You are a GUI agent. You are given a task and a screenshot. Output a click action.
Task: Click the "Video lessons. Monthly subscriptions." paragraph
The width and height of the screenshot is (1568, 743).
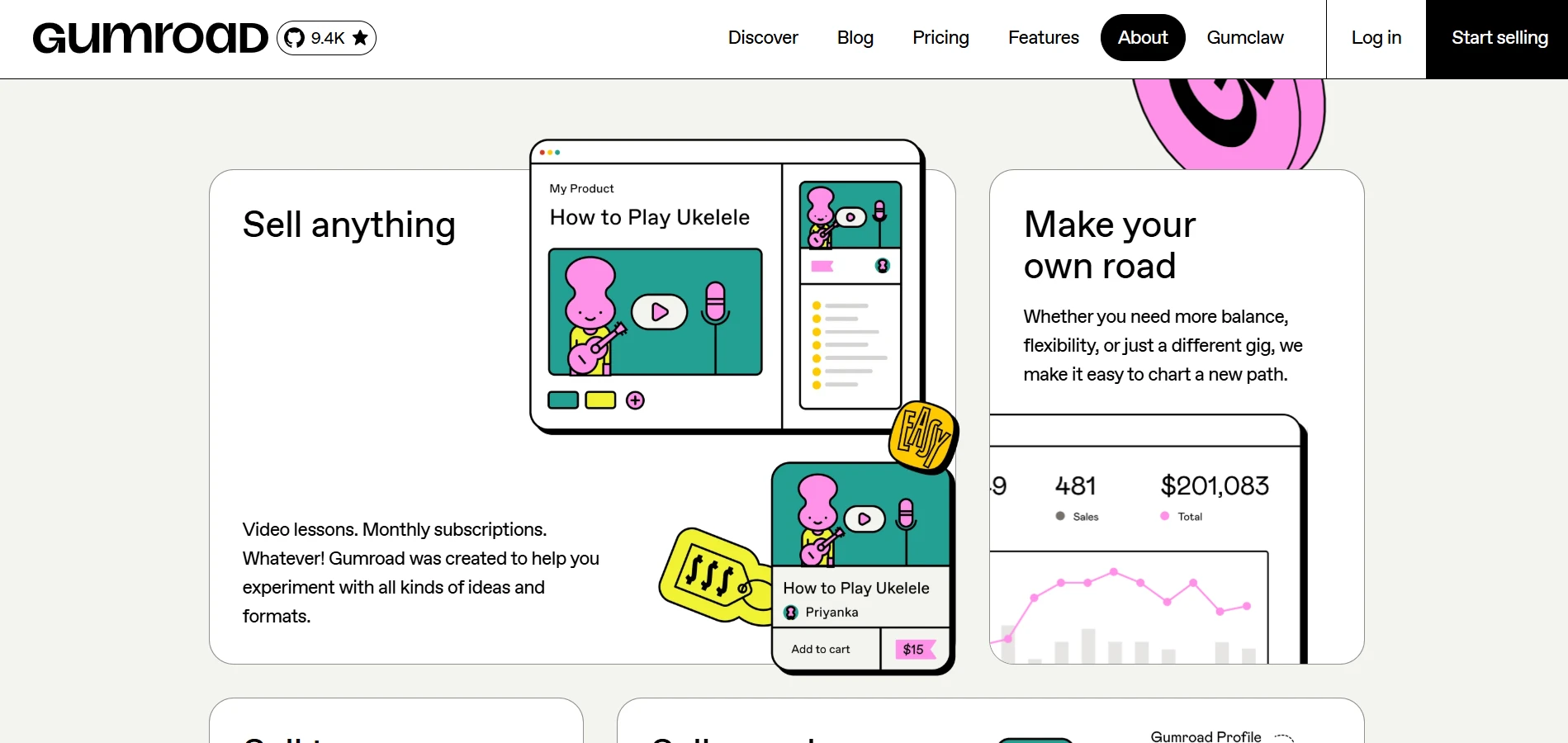click(421, 573)
